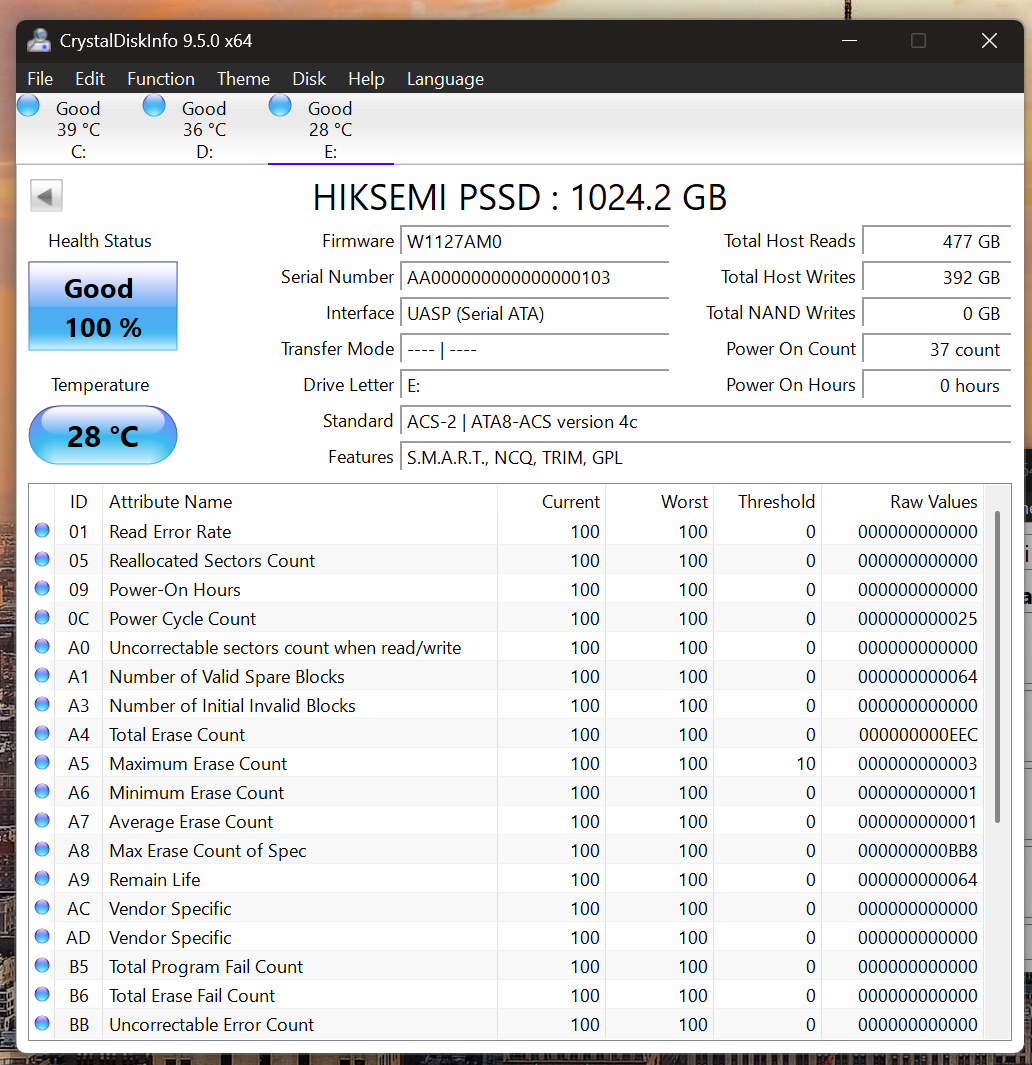Click the status icon for Valid Spare Blocks
This screenshot has height=1065, width=1032.
[x=42, y=675]
